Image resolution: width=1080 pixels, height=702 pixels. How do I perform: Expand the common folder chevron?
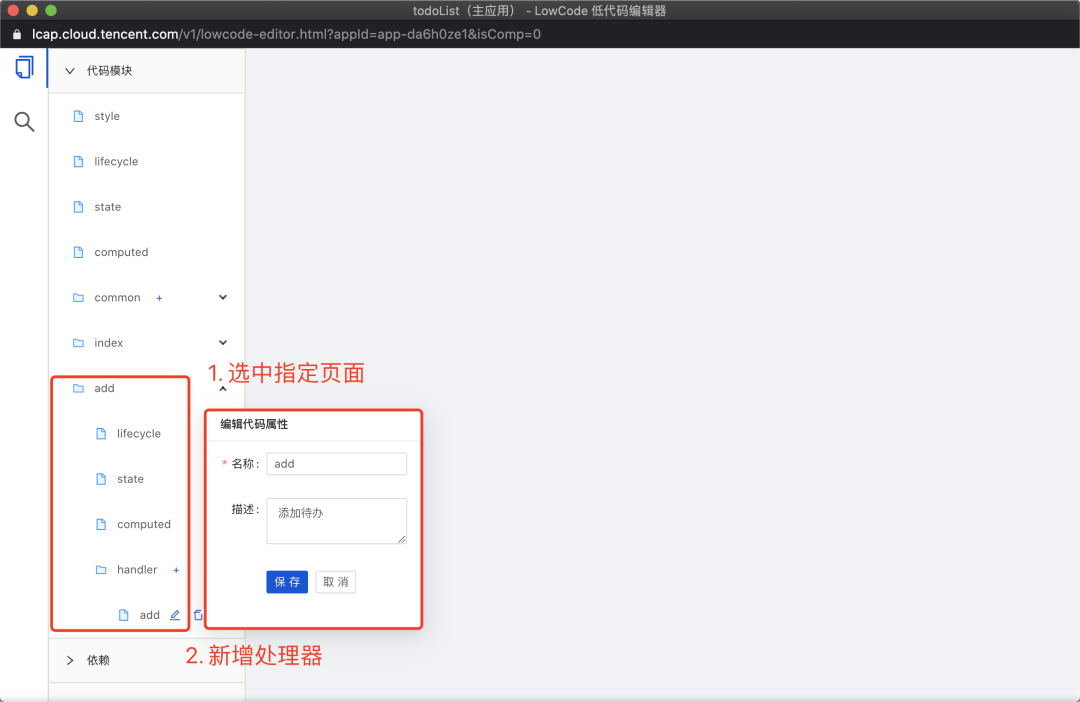[223, 297]
